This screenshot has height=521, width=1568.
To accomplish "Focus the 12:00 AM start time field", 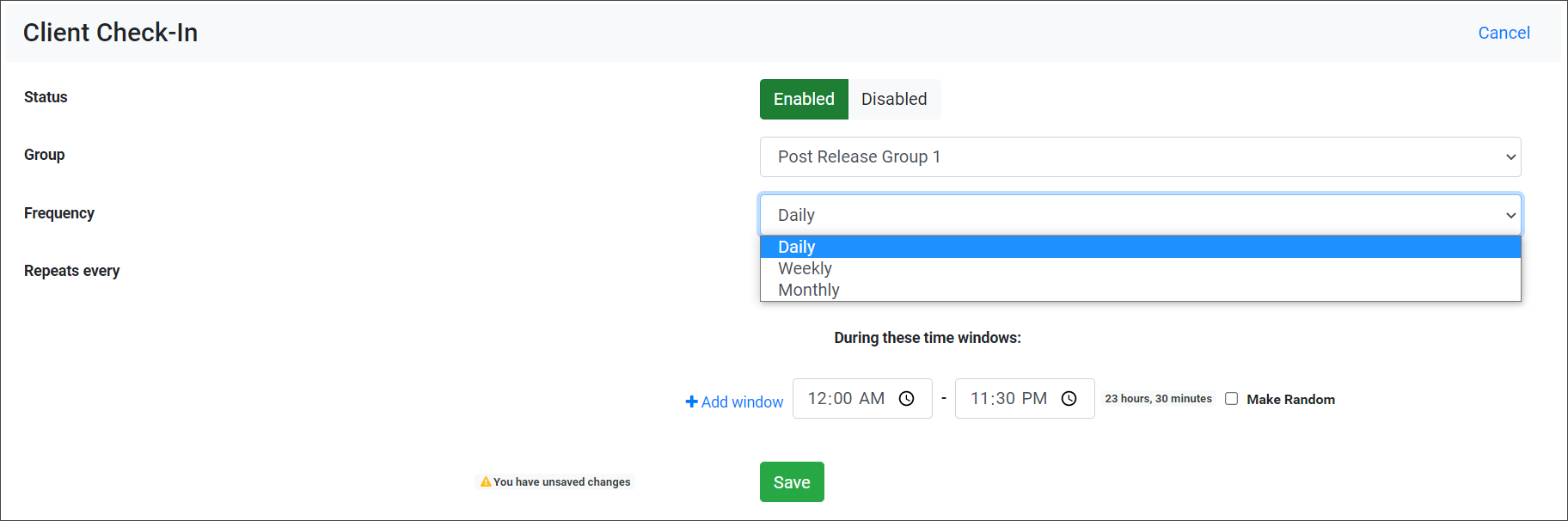I will 846,399.
